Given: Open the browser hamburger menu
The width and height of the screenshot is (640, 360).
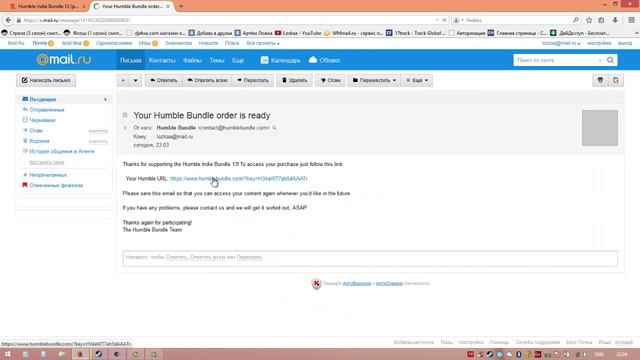Looking at the screenshot, I should pos(631,20).
